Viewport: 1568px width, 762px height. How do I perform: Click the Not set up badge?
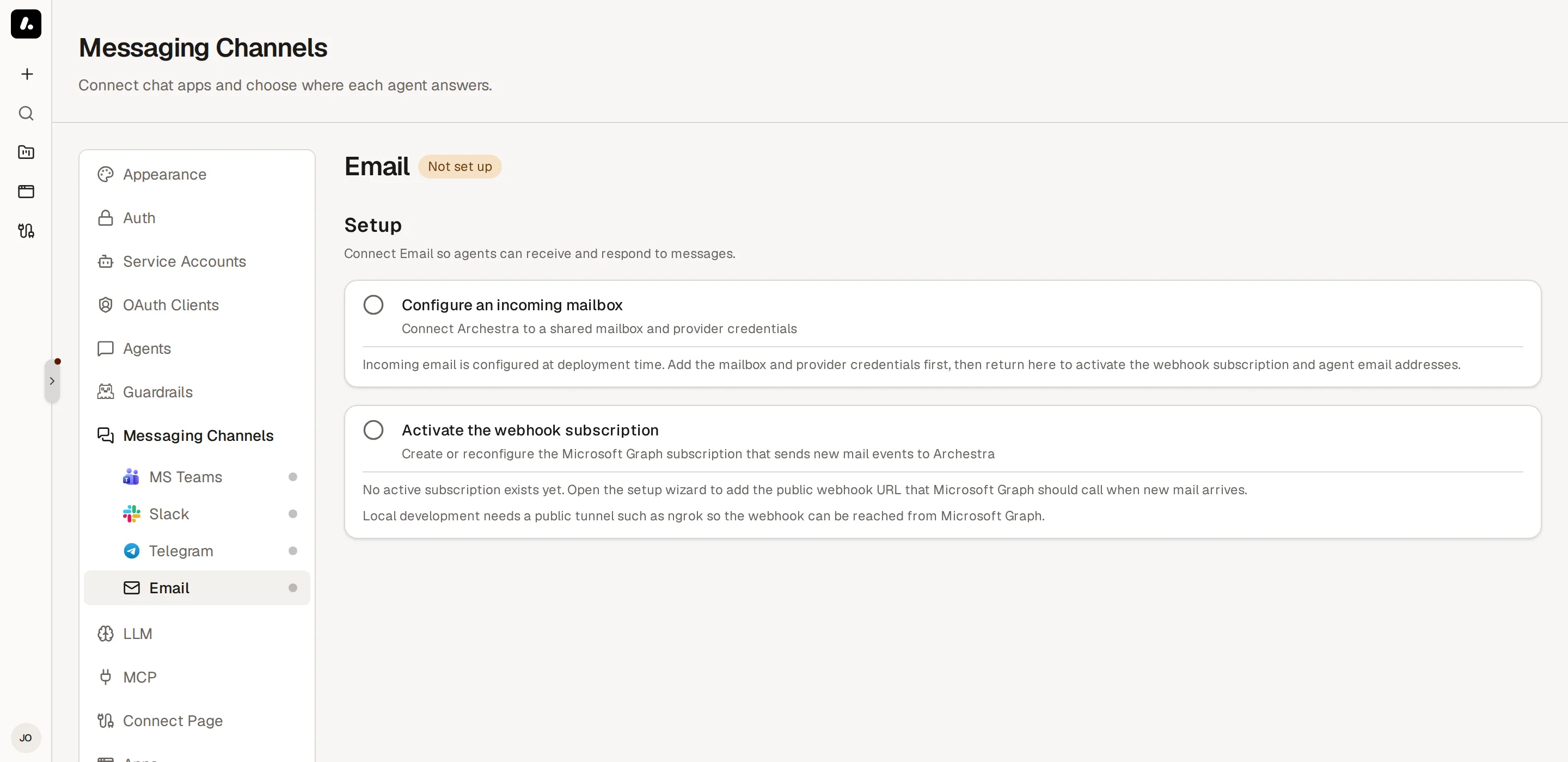[x=460, y=167]
